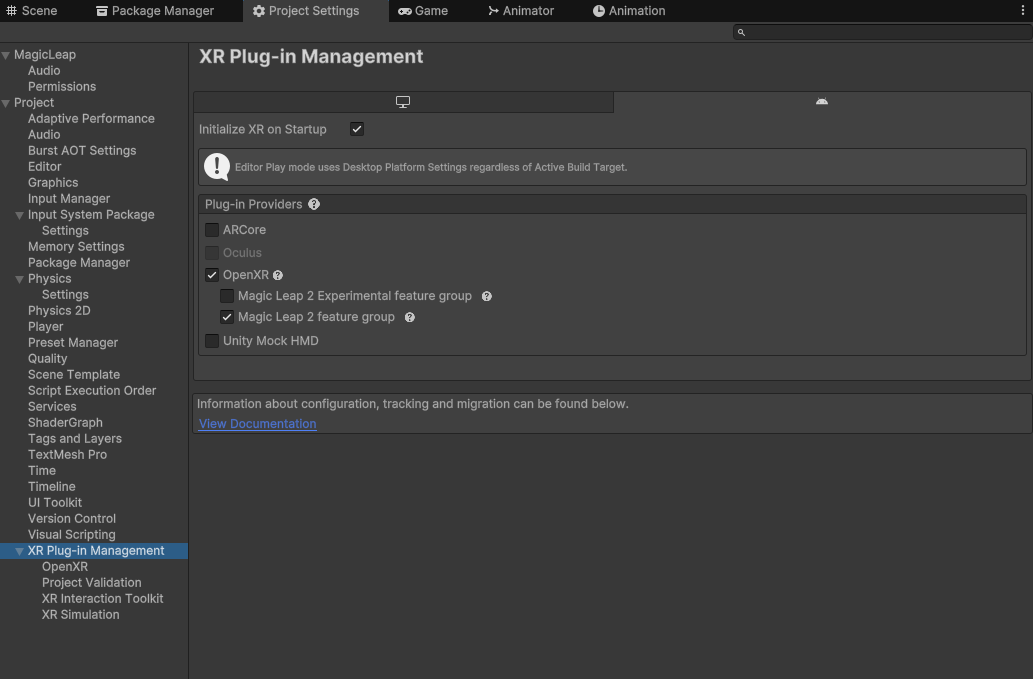Toggle Initialize XR on Startup
Screen dimensions: 1033x679
point(357,128)
